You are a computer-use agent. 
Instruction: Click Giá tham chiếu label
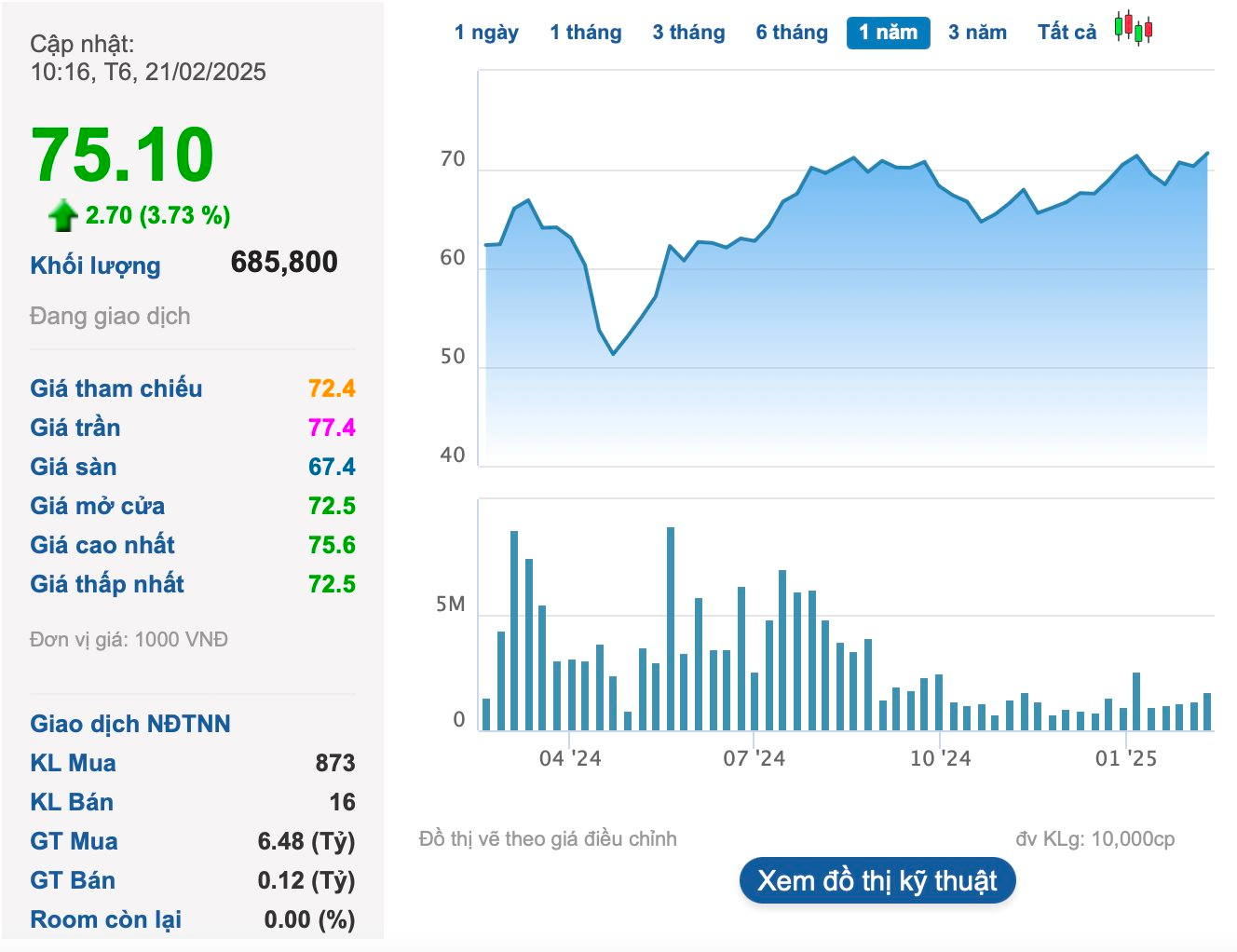[116, 388]
